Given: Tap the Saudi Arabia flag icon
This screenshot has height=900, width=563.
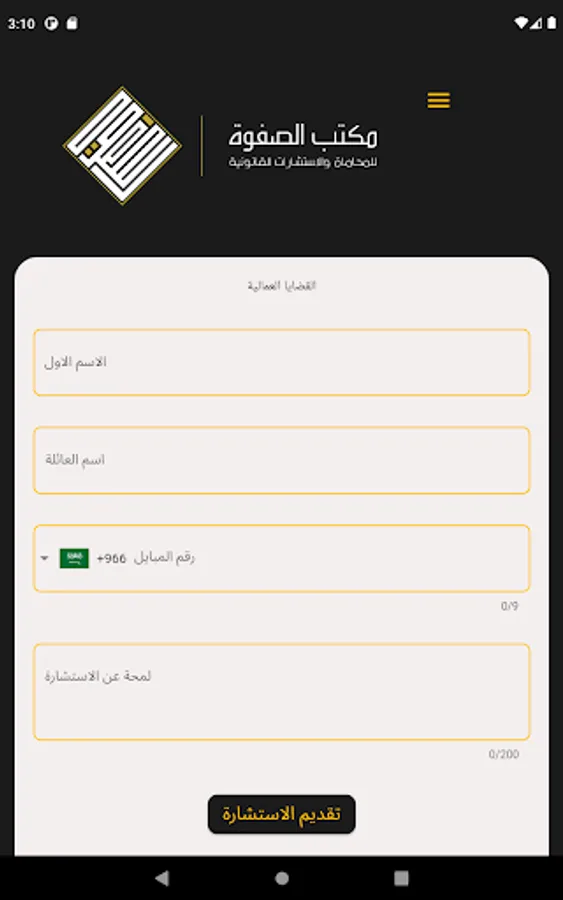Looking at the screenshot, I should point(74,558).
